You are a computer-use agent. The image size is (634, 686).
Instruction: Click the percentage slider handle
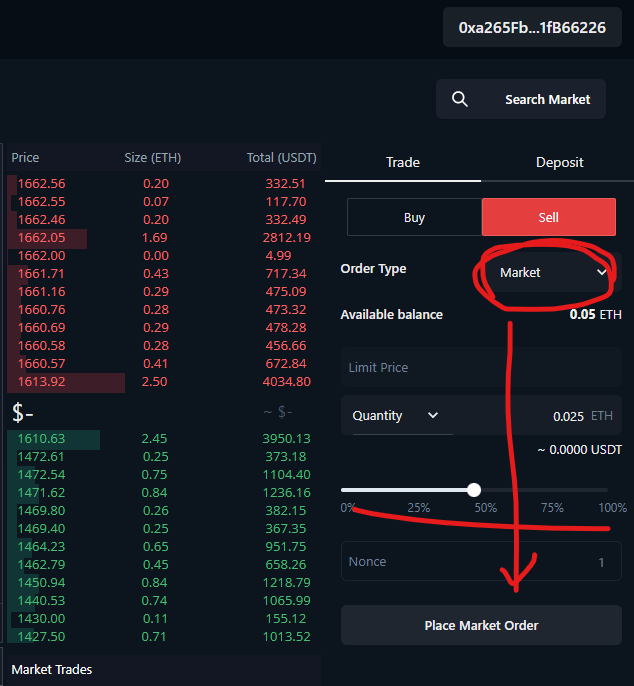474,490
